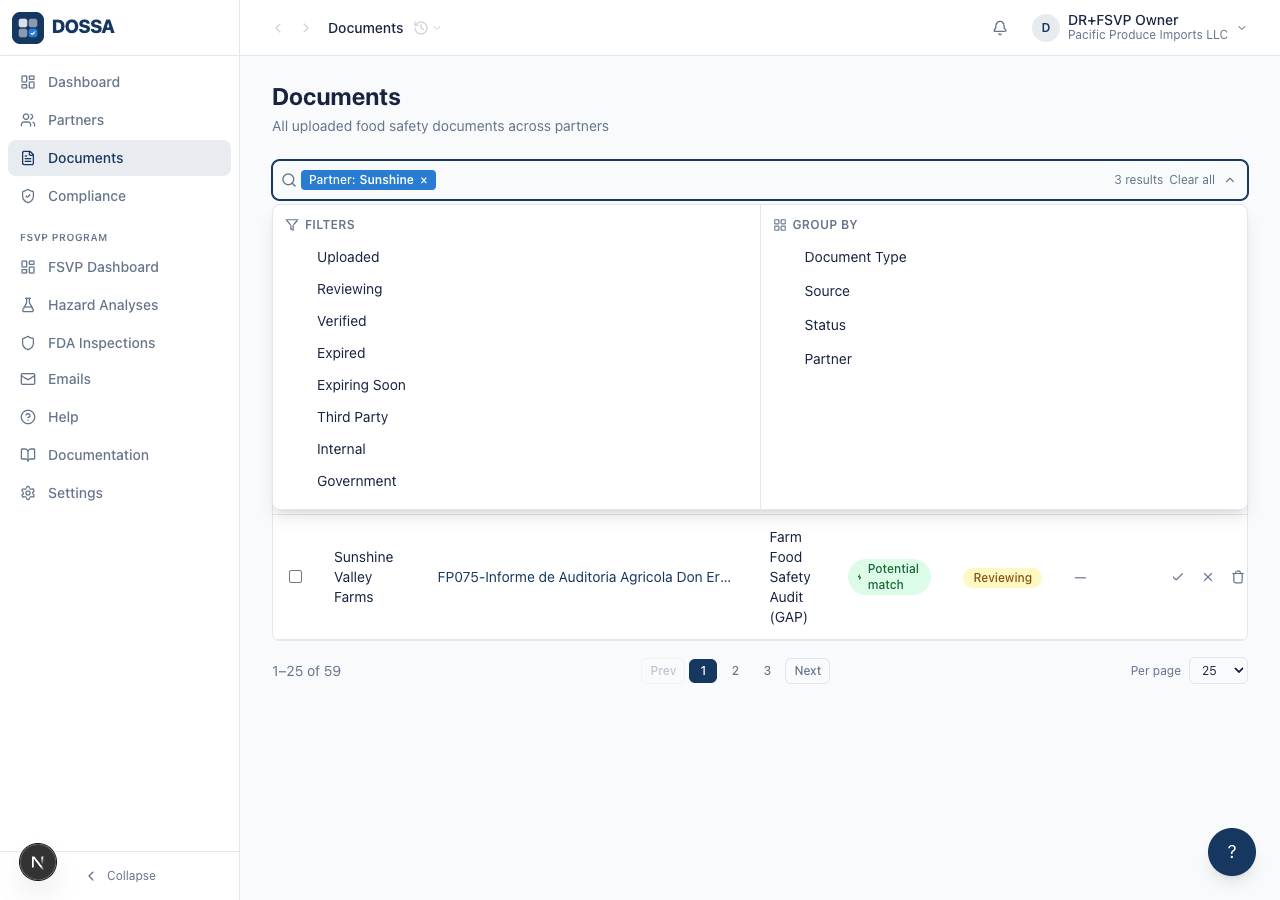The image size is (1280, 900).
Task: Reject the document with X icon
Action: [1208, 577]
